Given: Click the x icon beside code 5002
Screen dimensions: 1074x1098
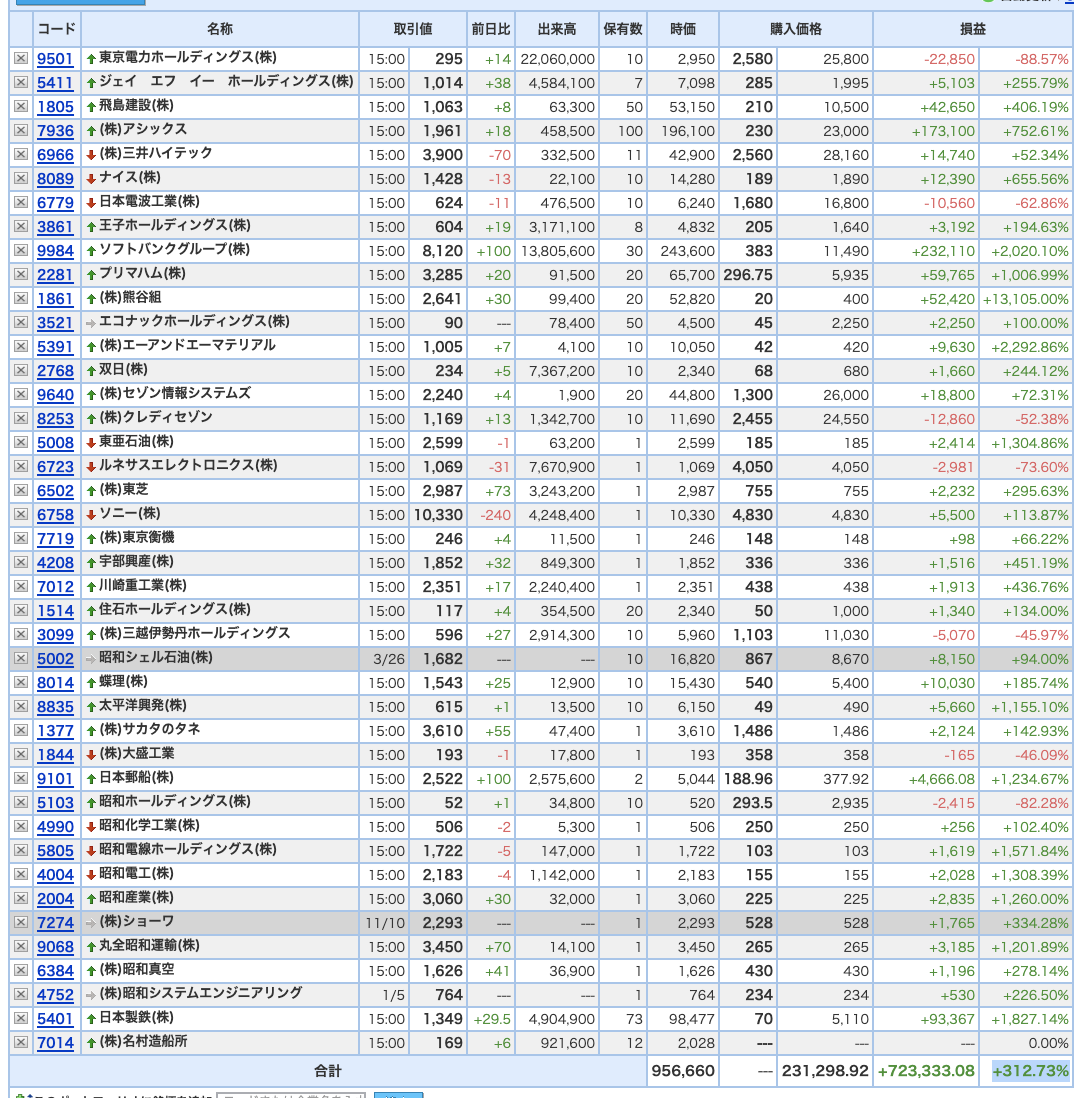Looking at the screenshot, I should [21, 658].
